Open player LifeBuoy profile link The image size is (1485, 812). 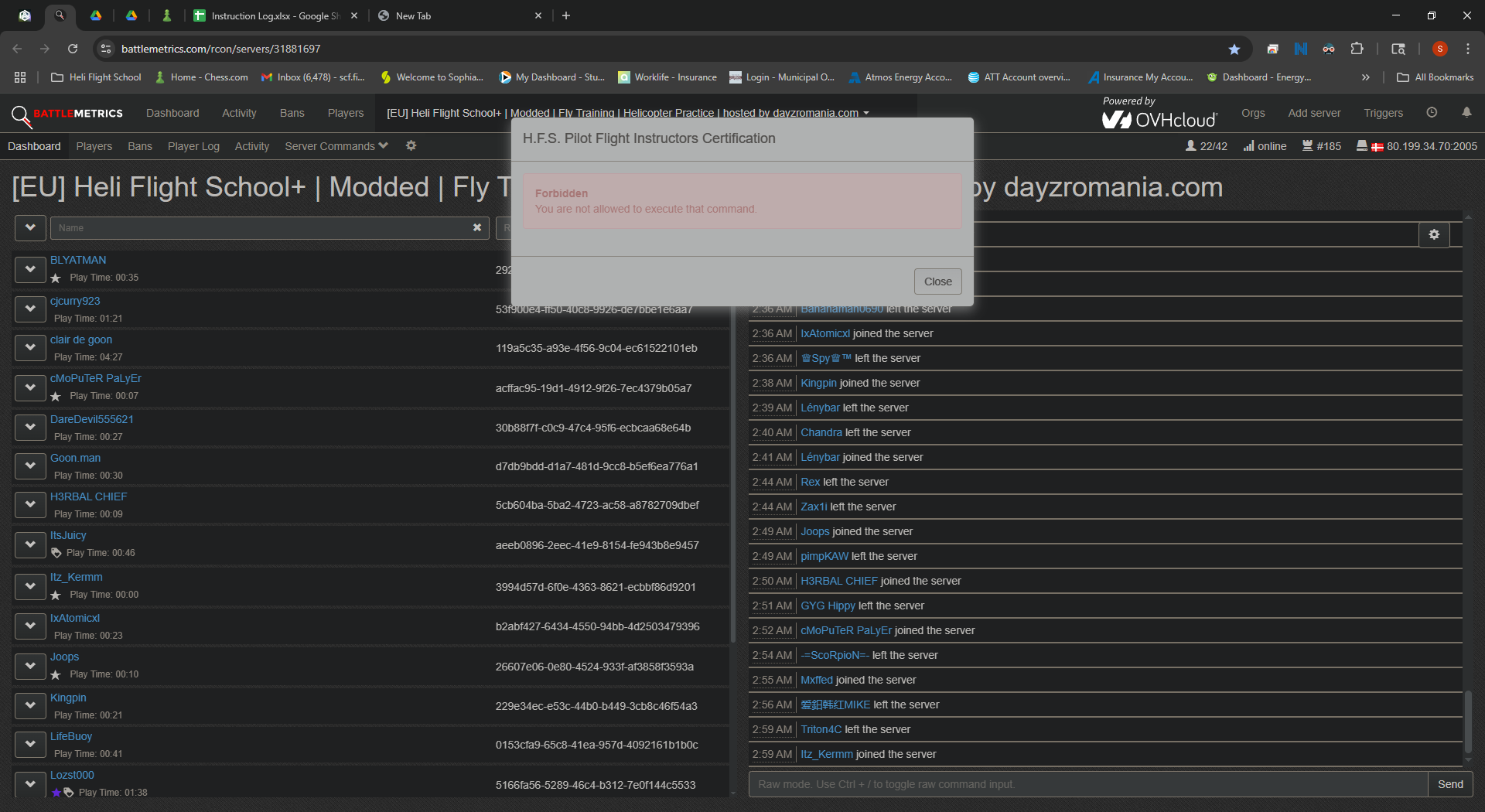[x=71, y=736]
